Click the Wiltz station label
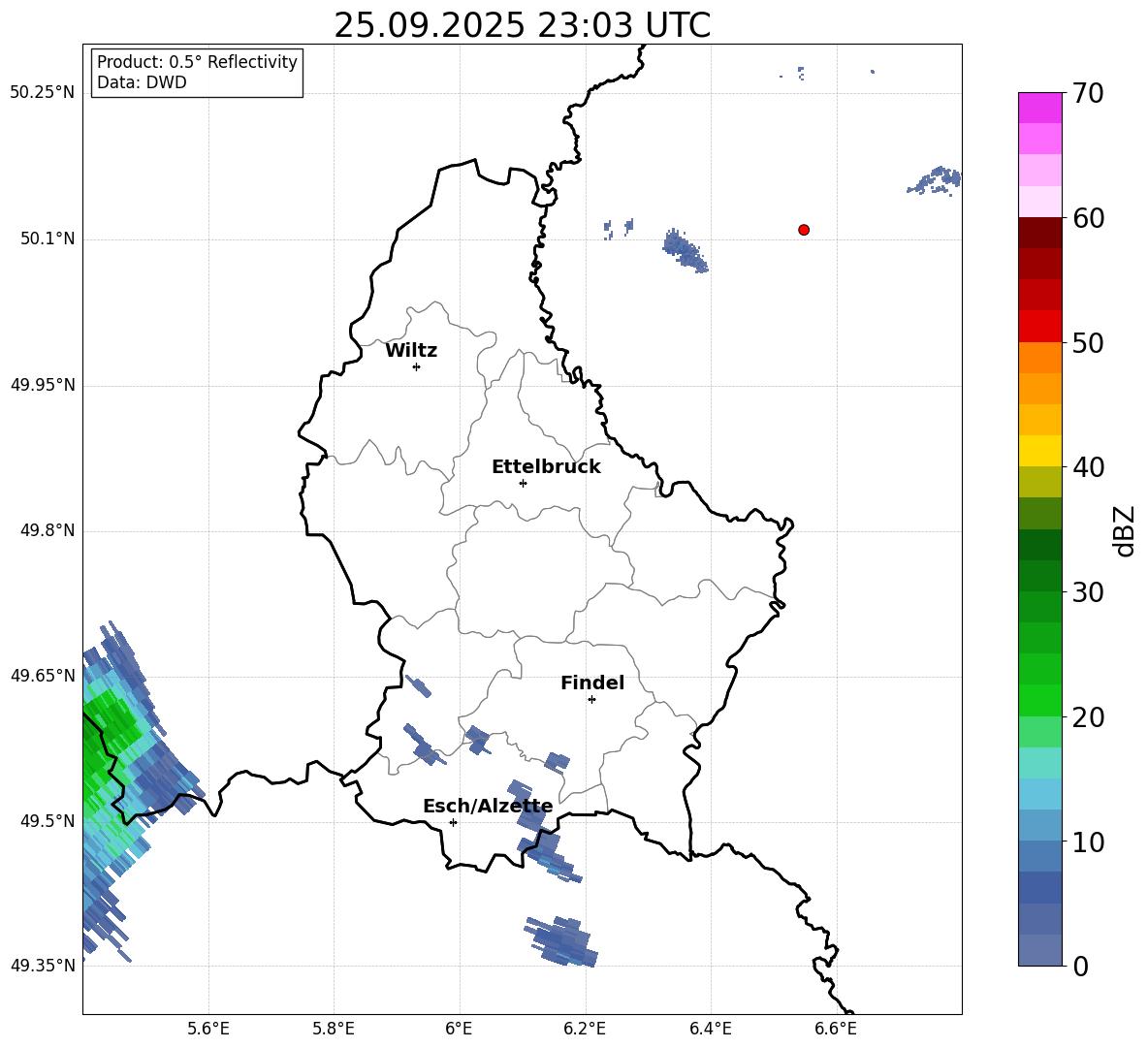The height and width of the screenshot is (1048, 1148). [x=411, y=351]
